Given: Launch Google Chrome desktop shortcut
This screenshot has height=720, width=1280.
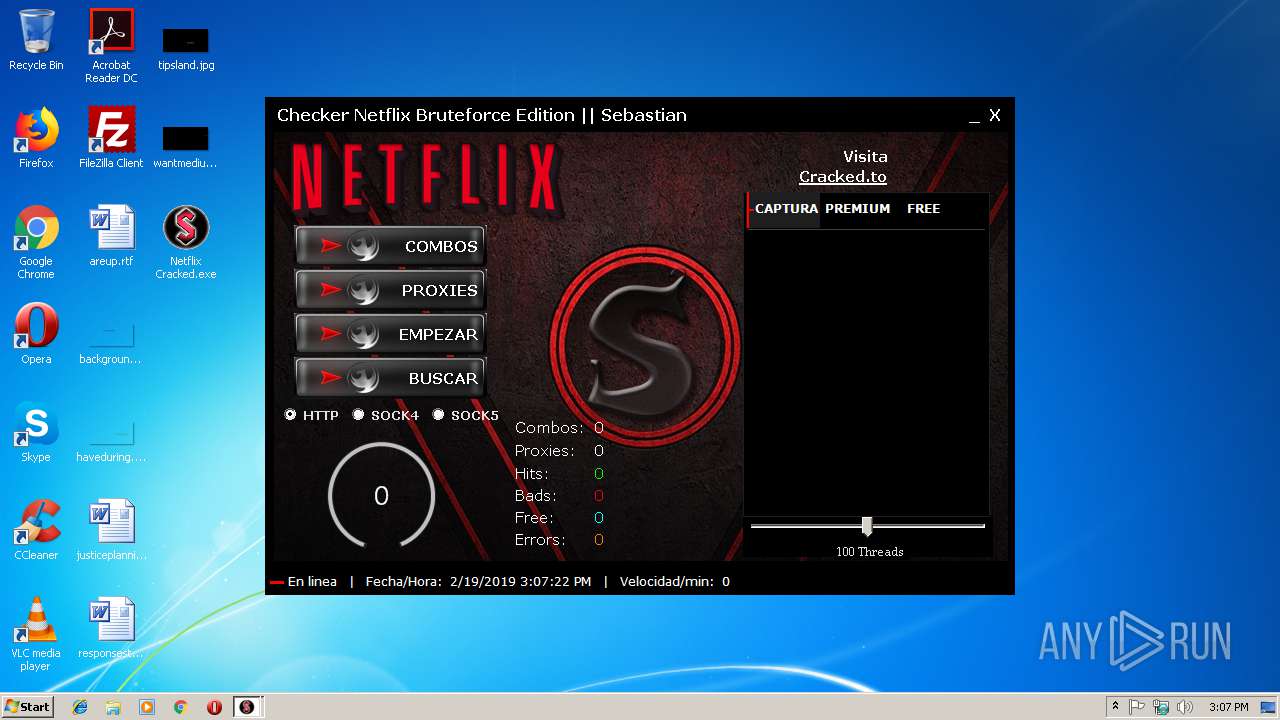Looking at the screenshot, I should [x=36, y=242].
